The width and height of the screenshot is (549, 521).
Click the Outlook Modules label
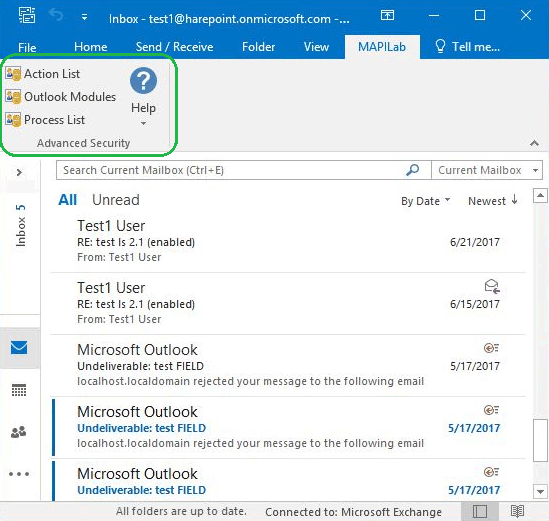[70, 97]
